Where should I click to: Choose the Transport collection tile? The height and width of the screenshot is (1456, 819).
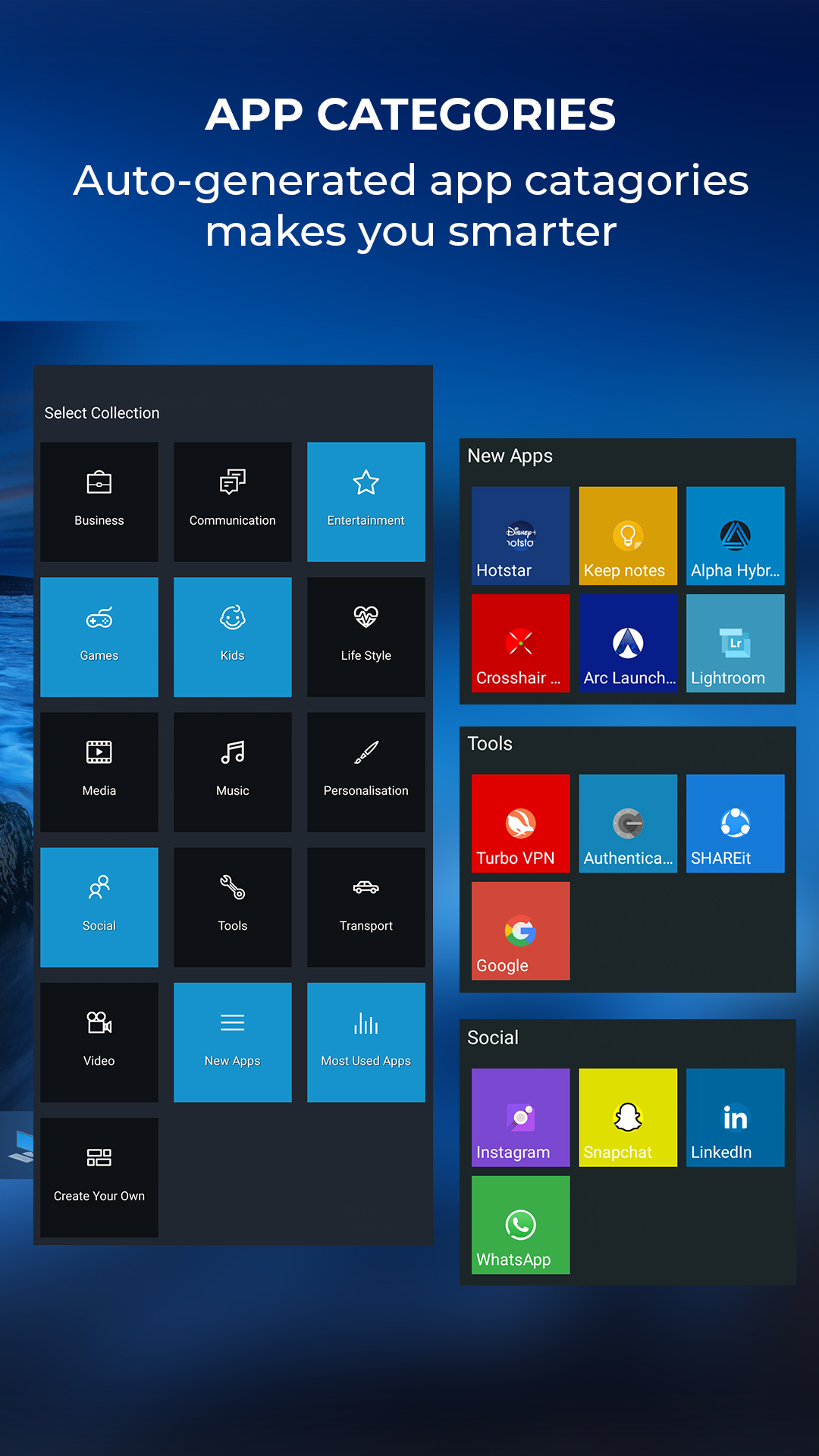coord(366,907)
